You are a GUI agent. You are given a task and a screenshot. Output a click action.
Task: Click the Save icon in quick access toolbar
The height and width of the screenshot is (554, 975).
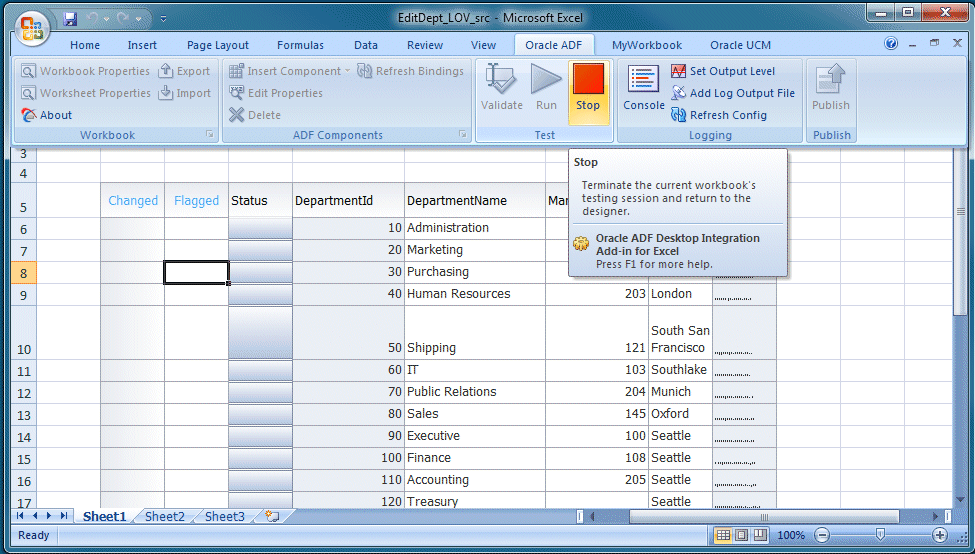pos(70,18)
